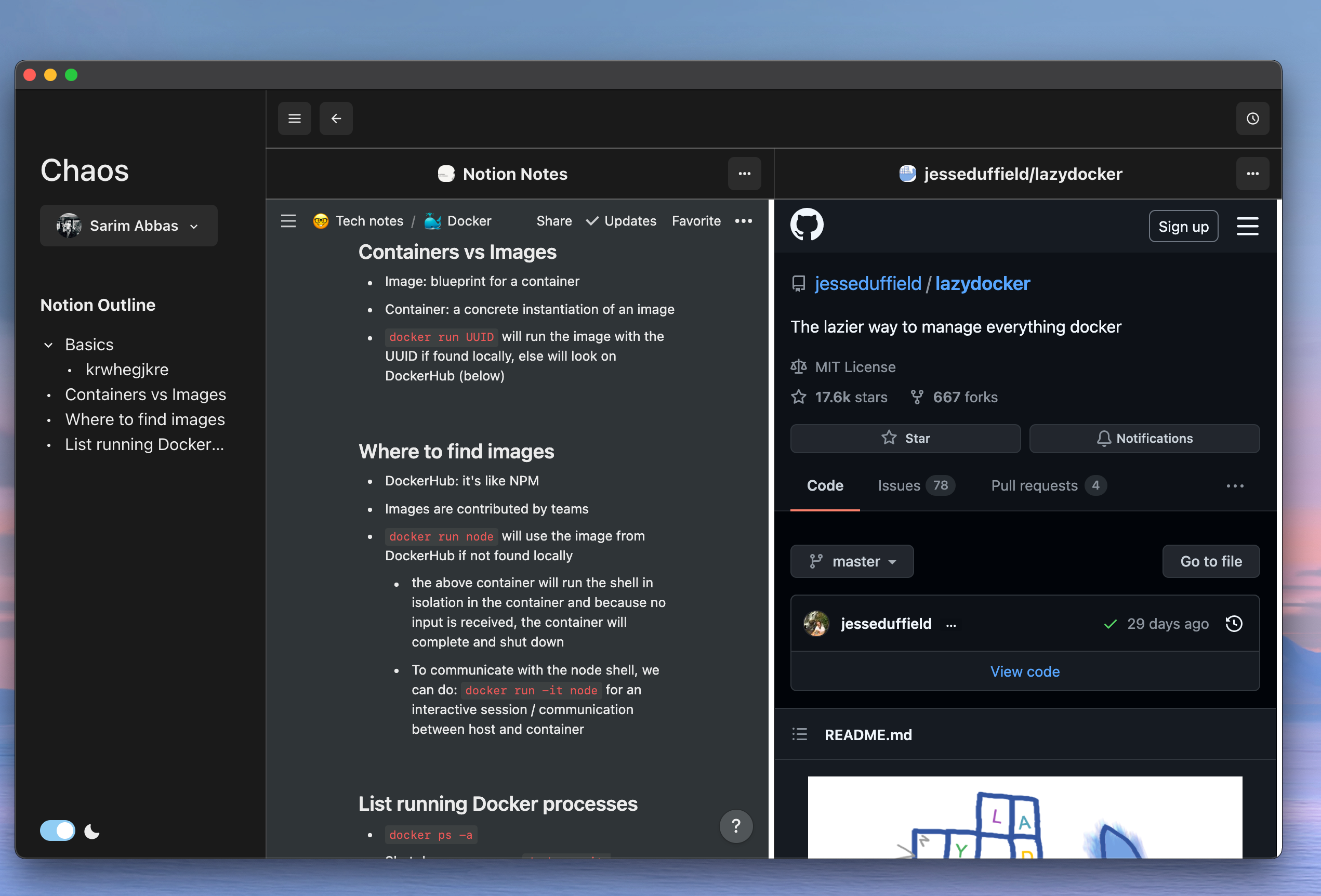Click the README.md file heading
The image size is (1321, 896).
tap(868, 734)
